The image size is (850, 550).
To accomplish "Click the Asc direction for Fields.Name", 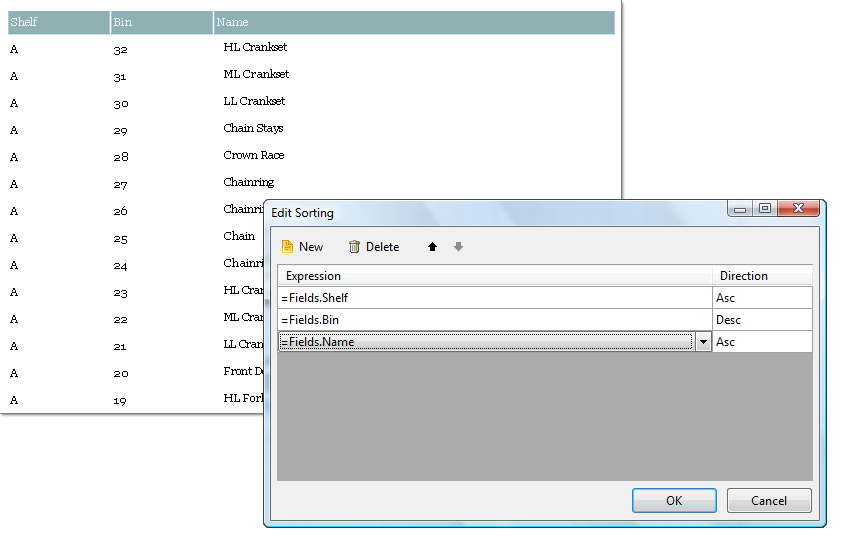I will point(762,342).
